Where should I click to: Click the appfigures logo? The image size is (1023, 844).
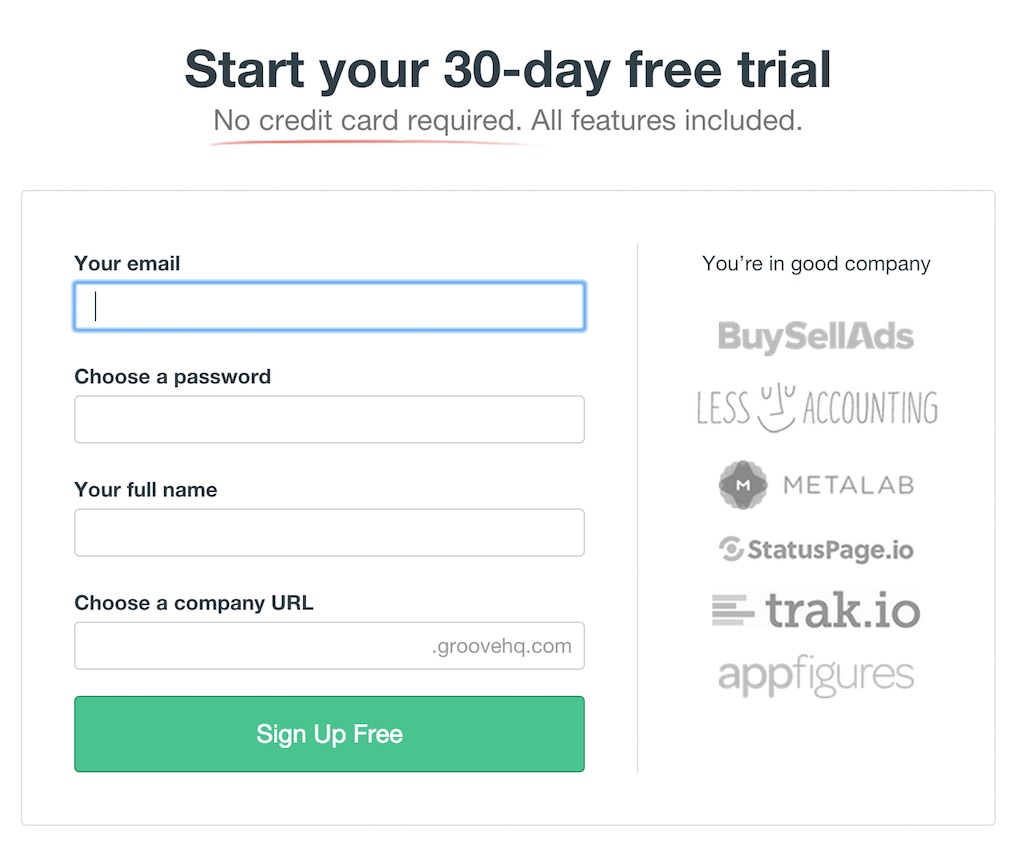(816, 676)
